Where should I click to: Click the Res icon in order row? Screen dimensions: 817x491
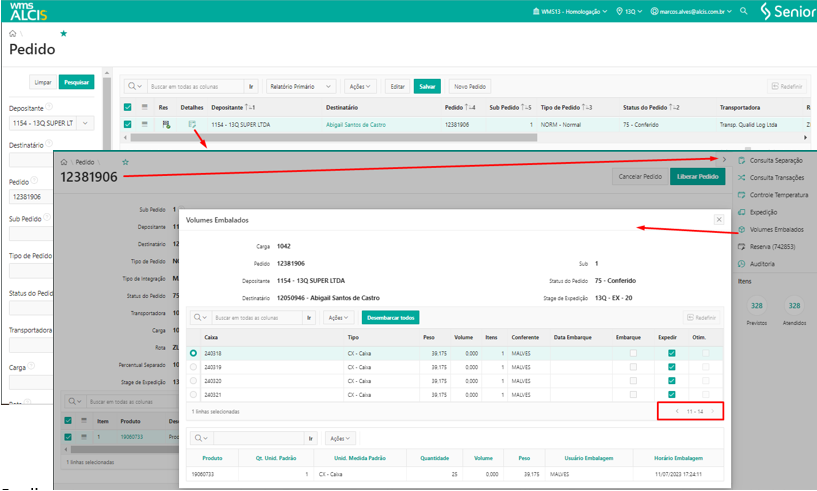[x=166, y=125]
